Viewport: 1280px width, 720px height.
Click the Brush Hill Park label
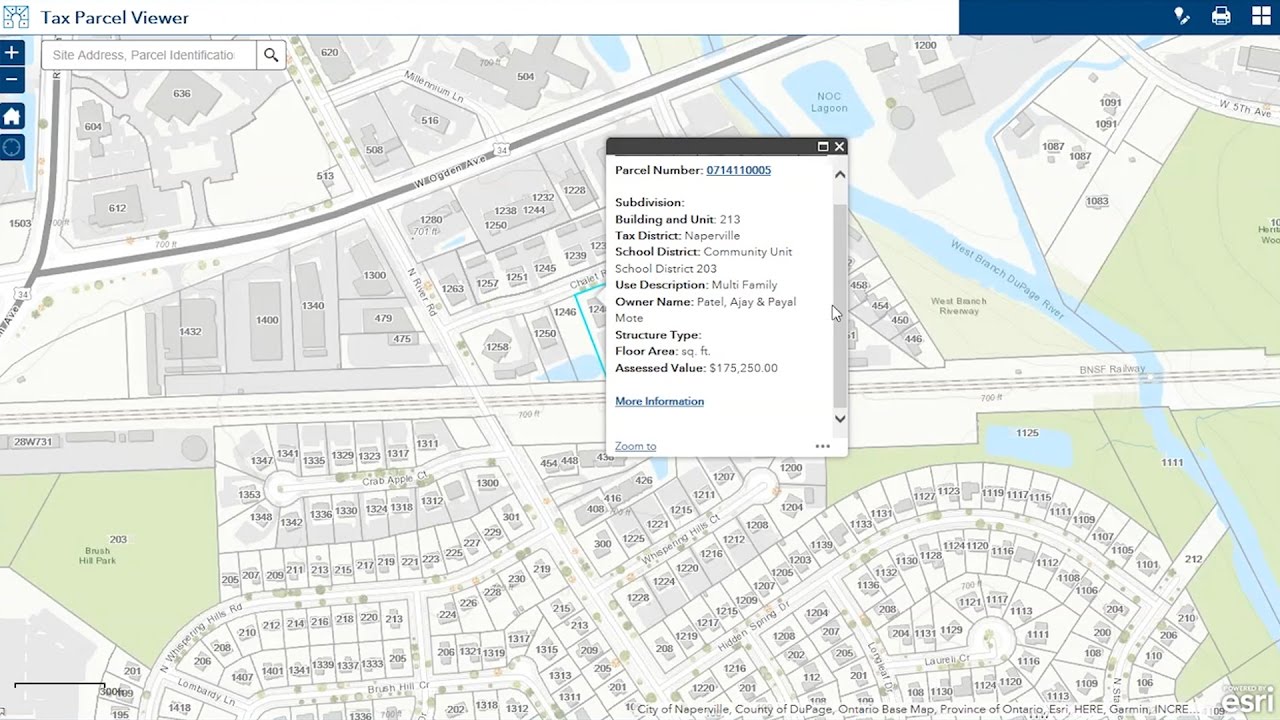(98, 556)
